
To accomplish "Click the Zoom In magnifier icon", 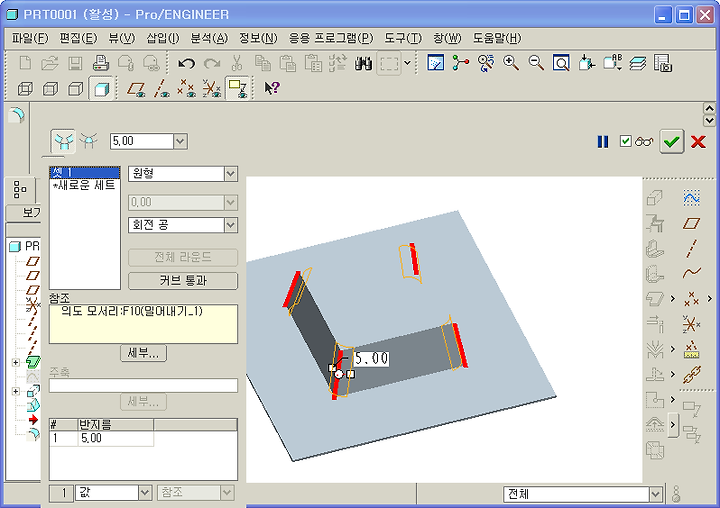I will [511, 63].
